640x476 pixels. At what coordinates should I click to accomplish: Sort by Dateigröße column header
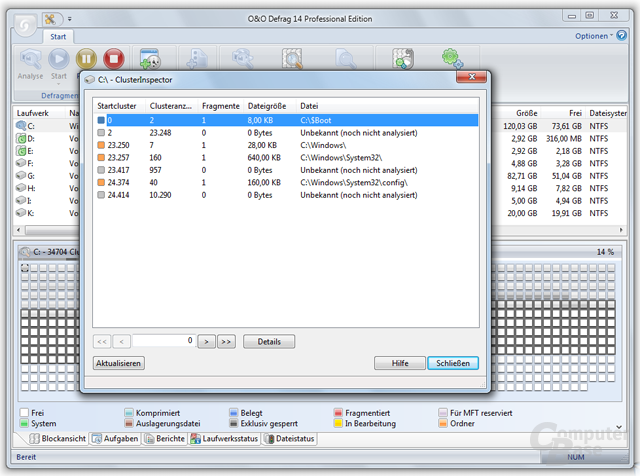[270, 106]
